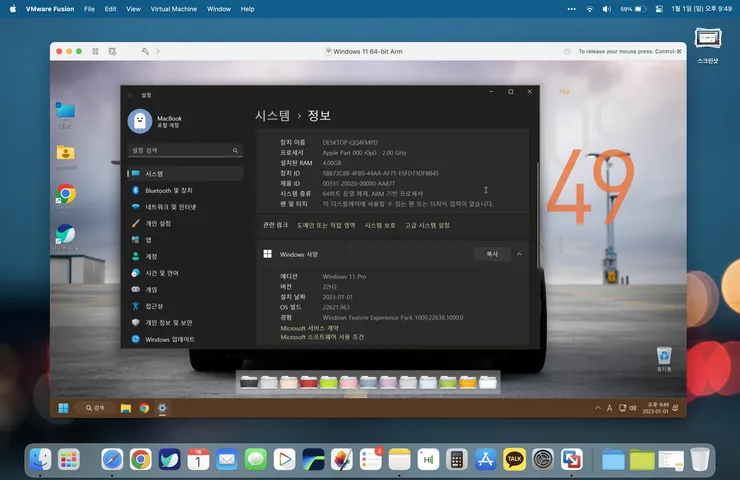Show hidden tray icons chevron in the Windows taskbar

click(x=597, y=408)
